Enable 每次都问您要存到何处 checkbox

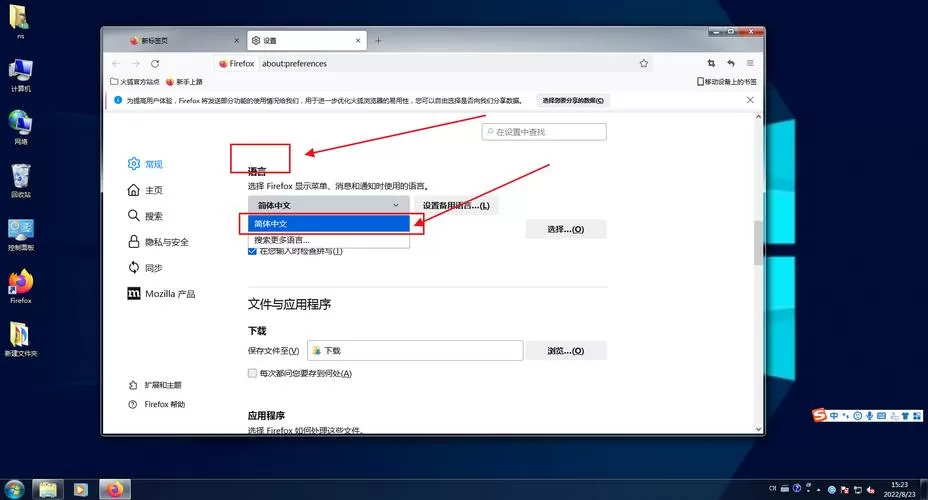(x=252, y=373)
